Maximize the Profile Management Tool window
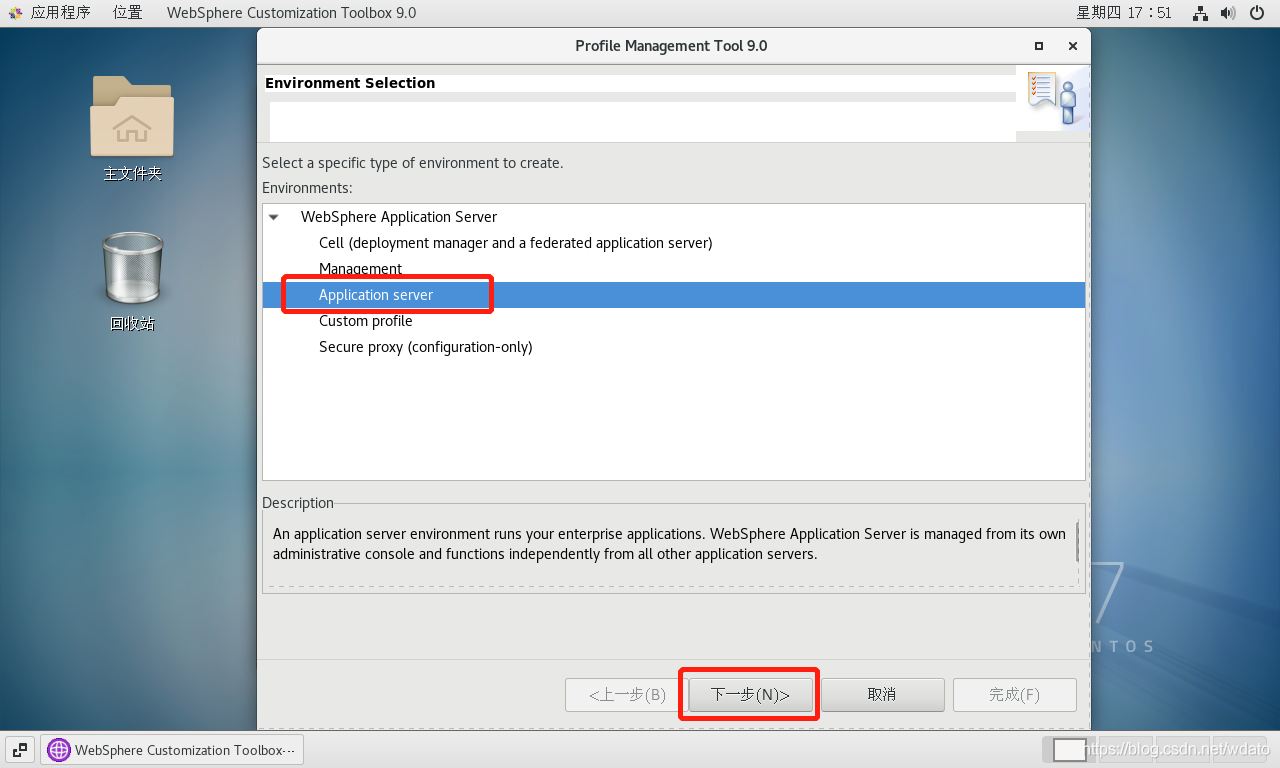The width and height of the screenshot is (1280, 768). coord(1039,46)
